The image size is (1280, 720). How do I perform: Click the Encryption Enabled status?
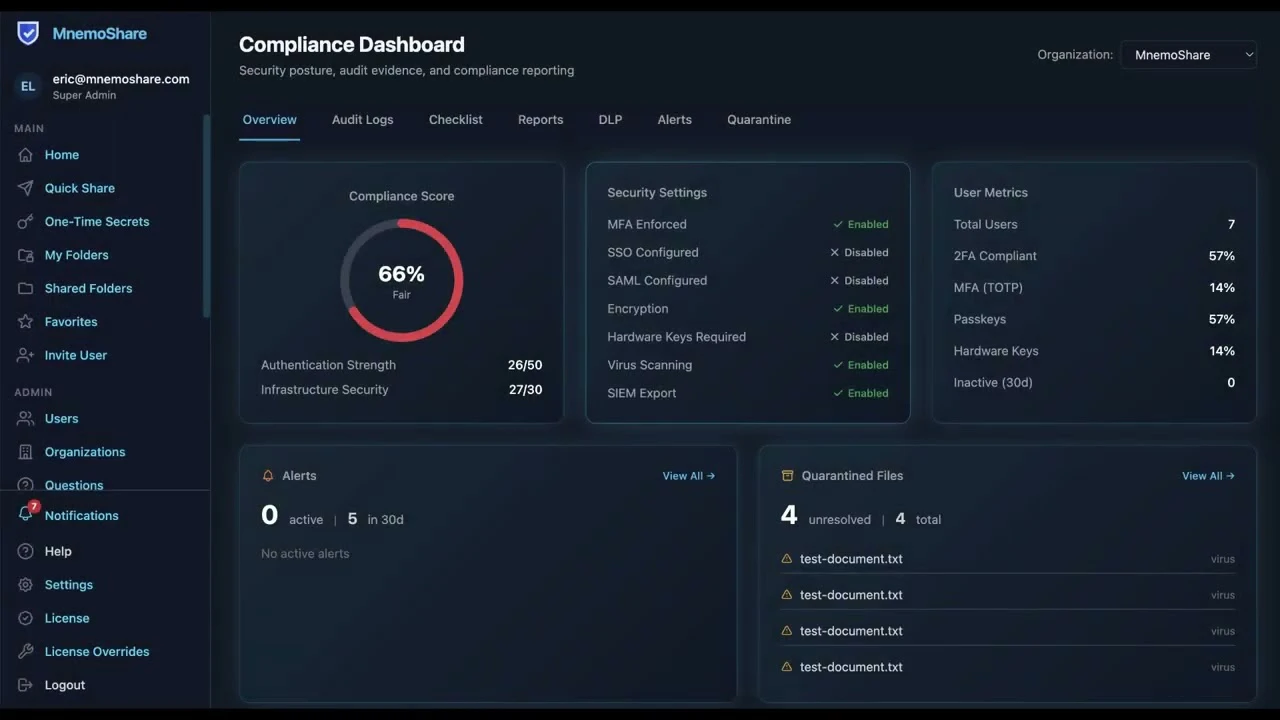click(x=861, y=309)
